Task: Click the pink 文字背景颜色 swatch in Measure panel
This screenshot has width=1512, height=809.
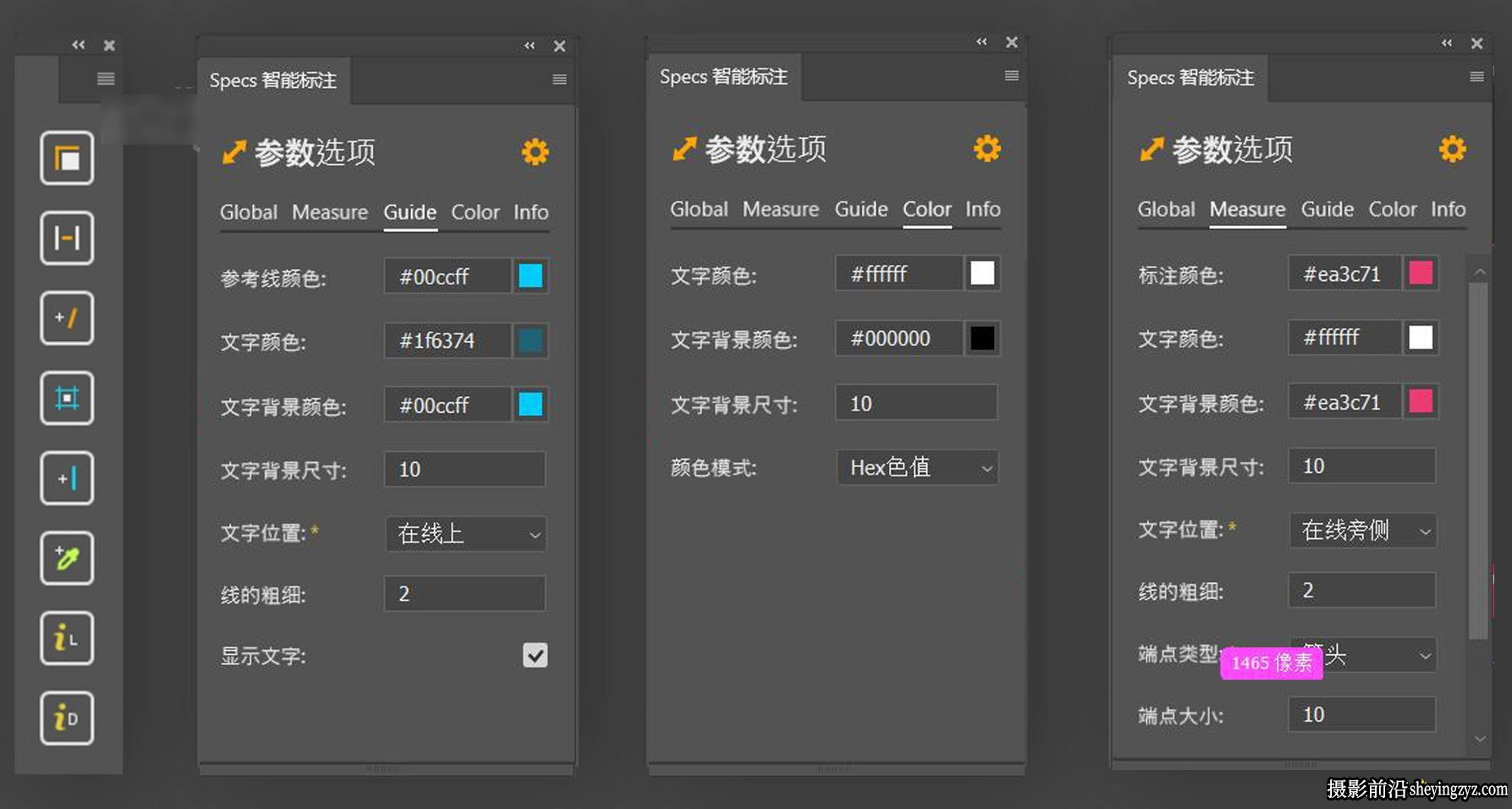Action: point(1421,401)
